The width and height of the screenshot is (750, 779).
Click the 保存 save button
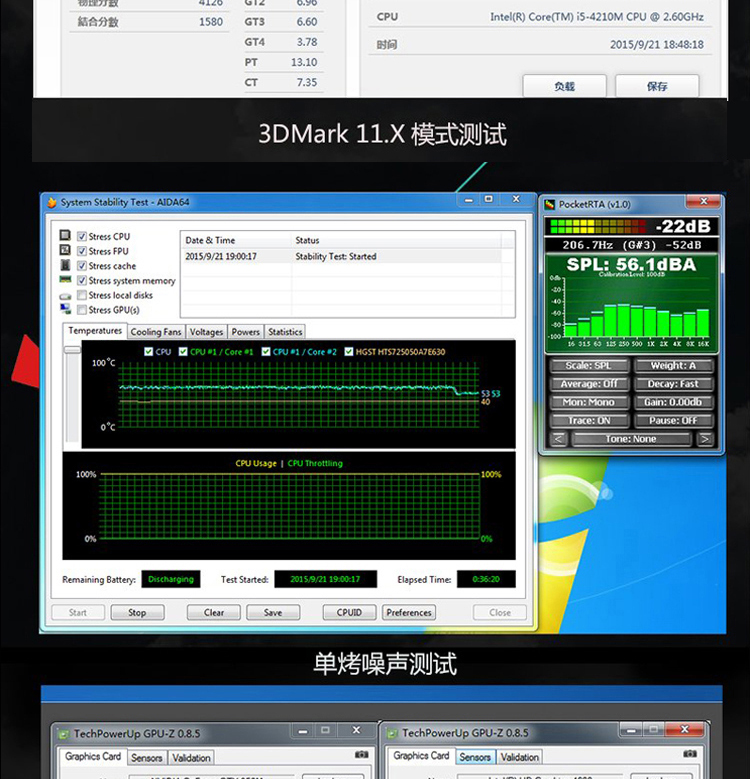pos(657,86)
